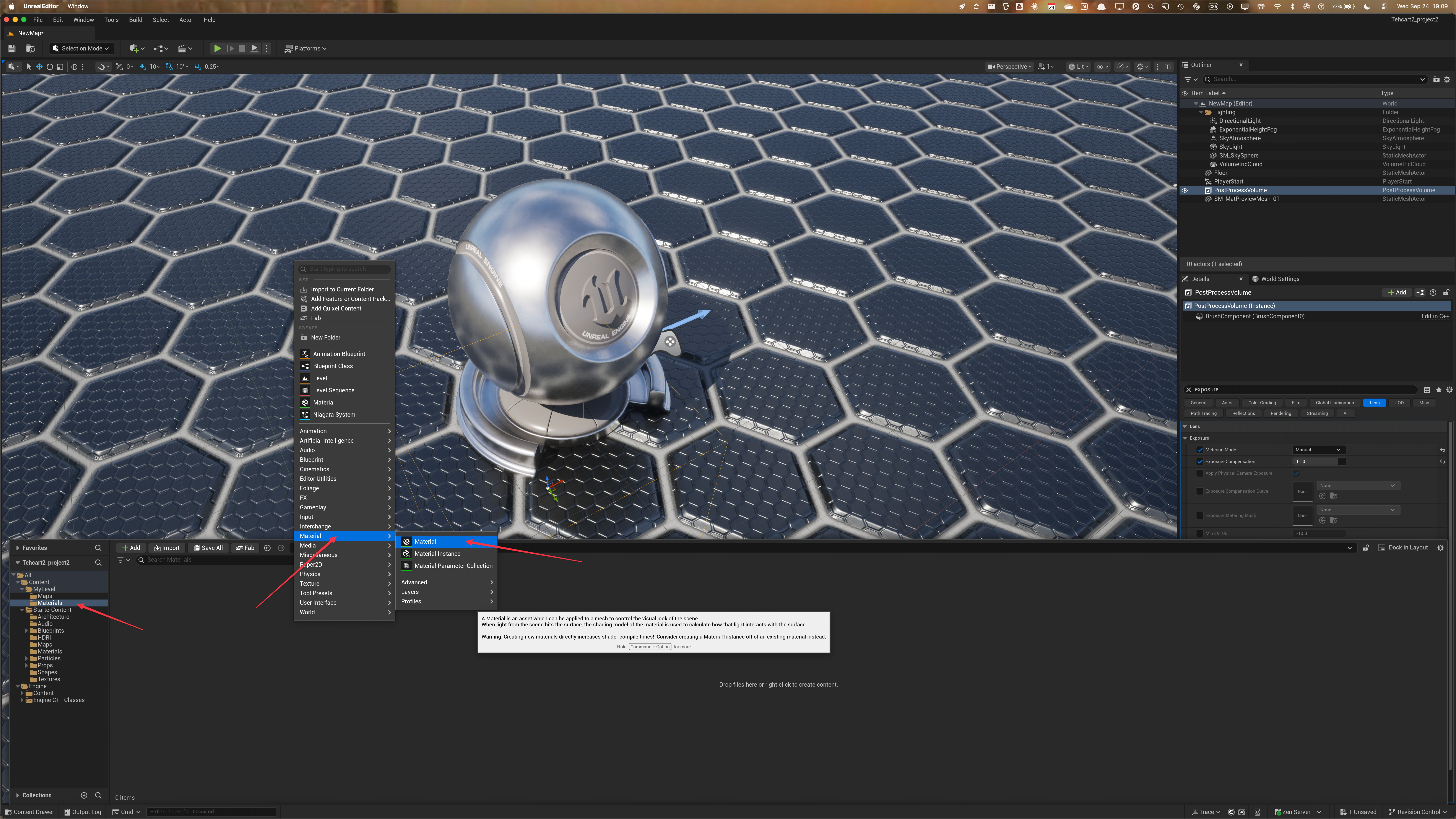Open viewport show-flags eye menu
The width and height of the screenshot is (1456, 819).
click(1102, 67)
